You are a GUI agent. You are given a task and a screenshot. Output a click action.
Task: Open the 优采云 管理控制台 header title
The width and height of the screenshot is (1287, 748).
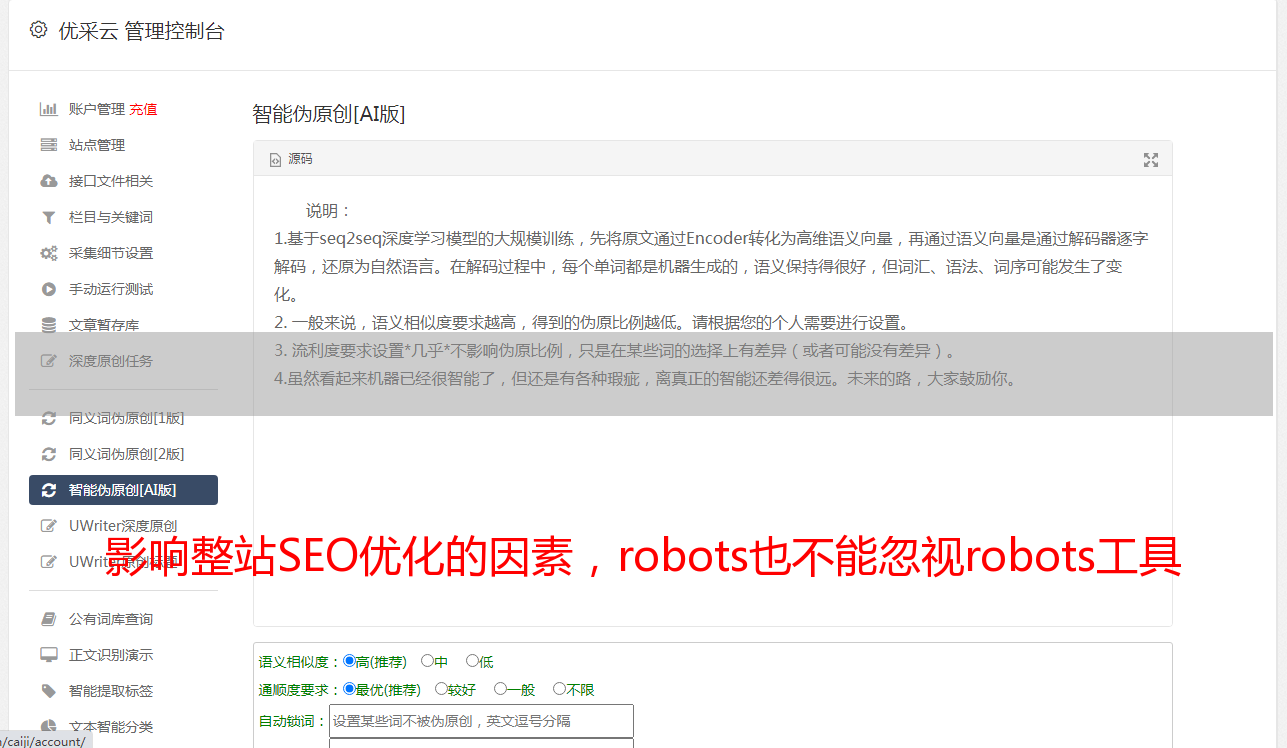[x=141, y=31]
